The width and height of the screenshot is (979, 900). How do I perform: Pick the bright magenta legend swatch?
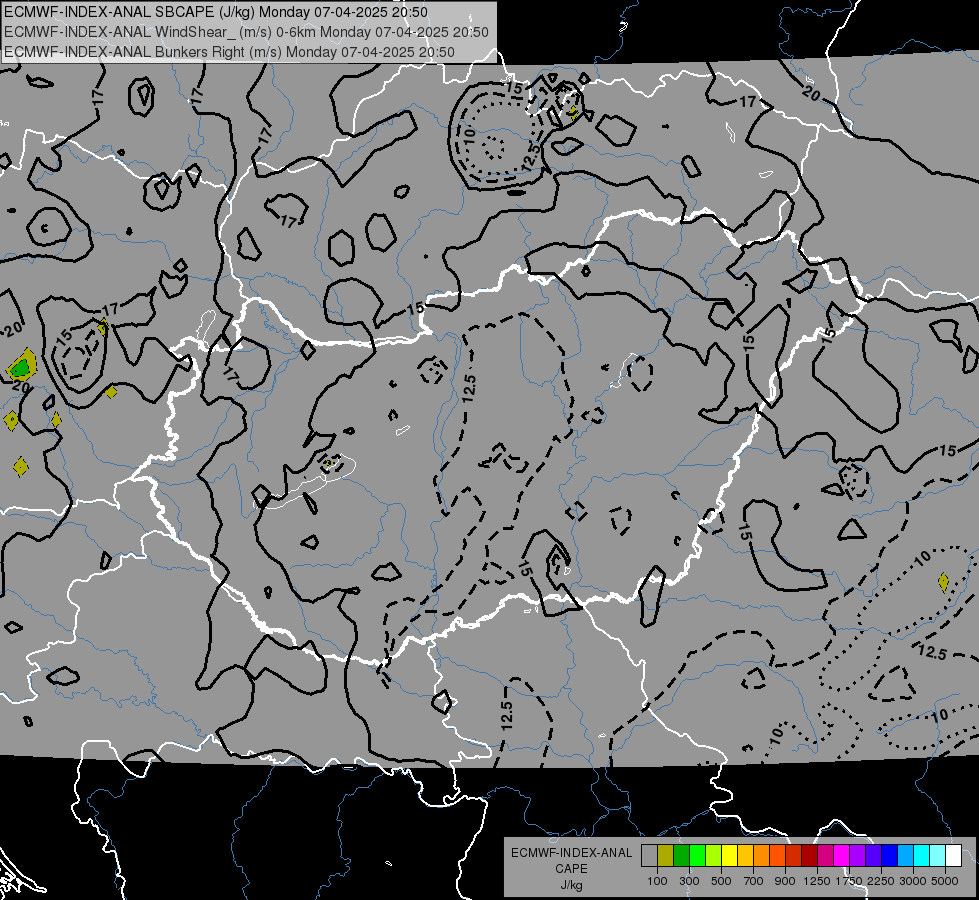(842, 856)
